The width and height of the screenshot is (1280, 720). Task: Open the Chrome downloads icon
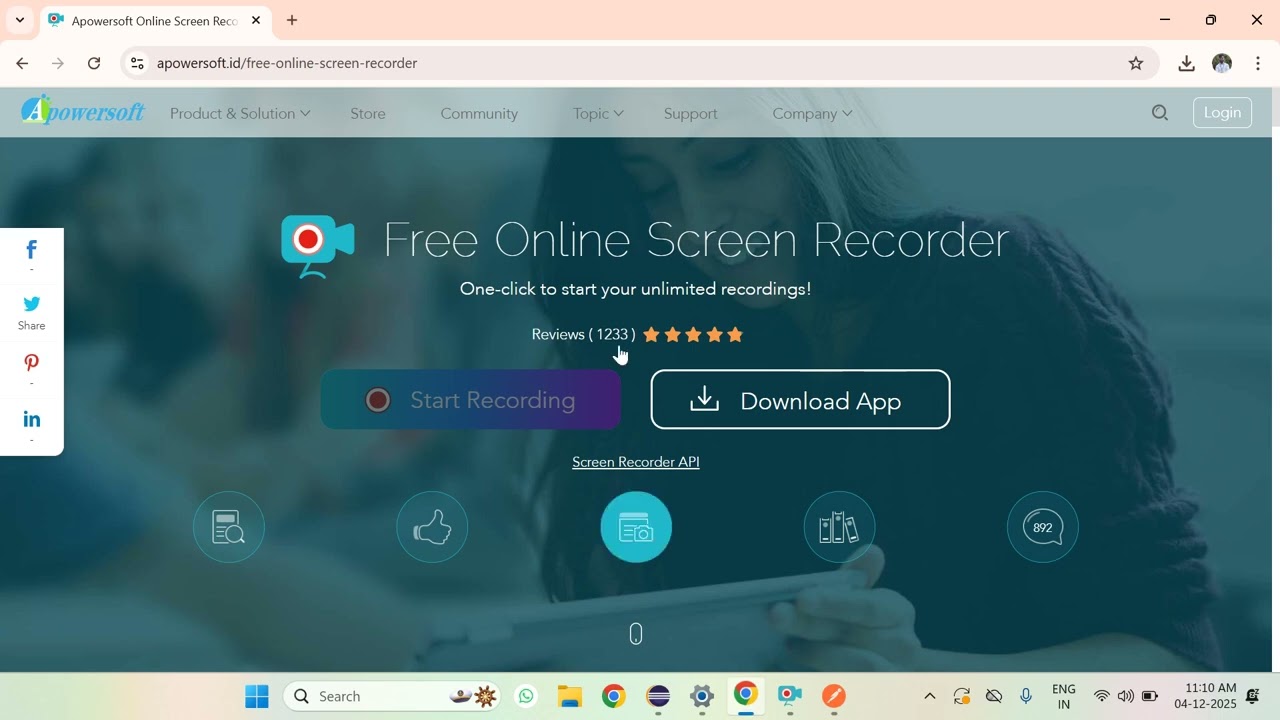pyautogui.click(x=1186, y=63)
